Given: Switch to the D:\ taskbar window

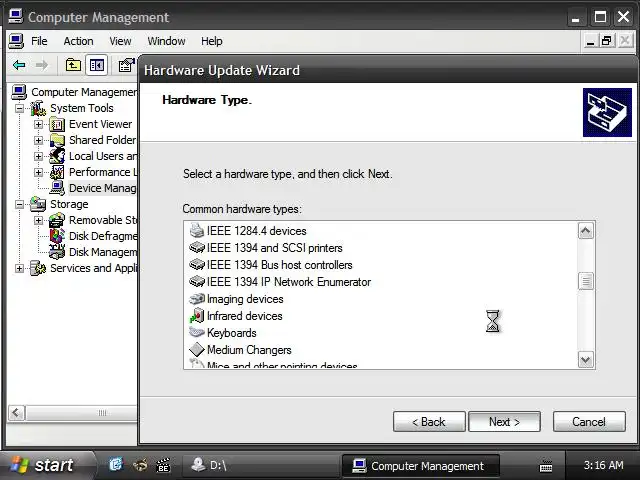Looking at the screenshot, I should [x=260, y=465].
